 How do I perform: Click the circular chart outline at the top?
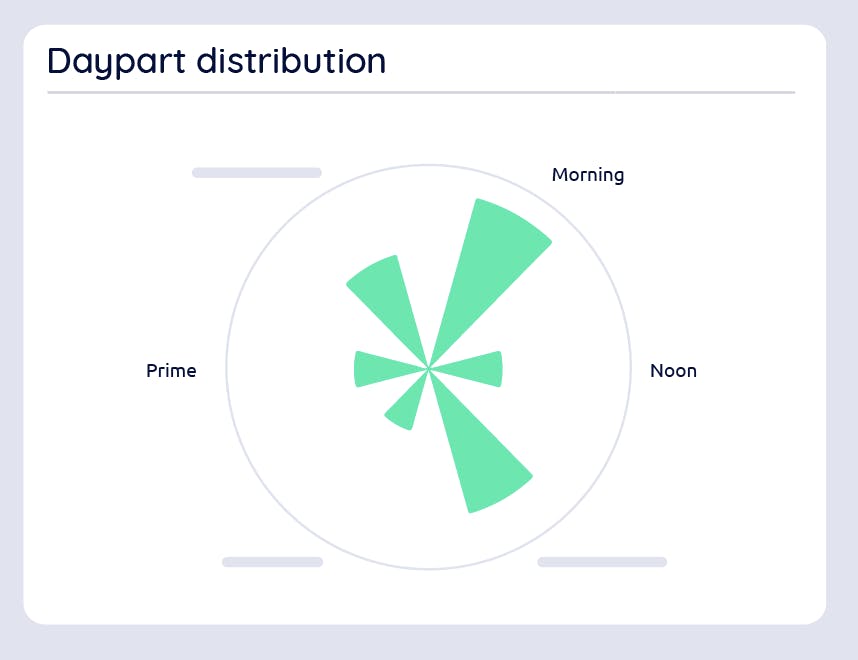tap(429, 165)
